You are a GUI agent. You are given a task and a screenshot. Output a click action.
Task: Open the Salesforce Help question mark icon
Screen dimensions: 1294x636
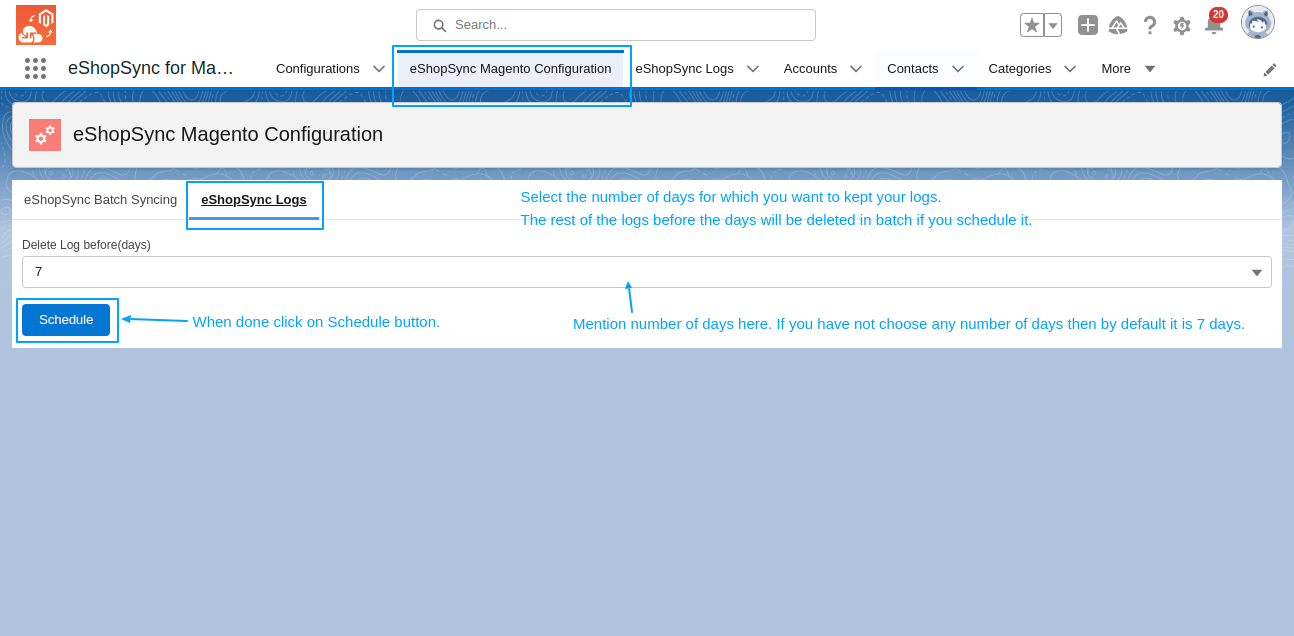(1150, 25)
